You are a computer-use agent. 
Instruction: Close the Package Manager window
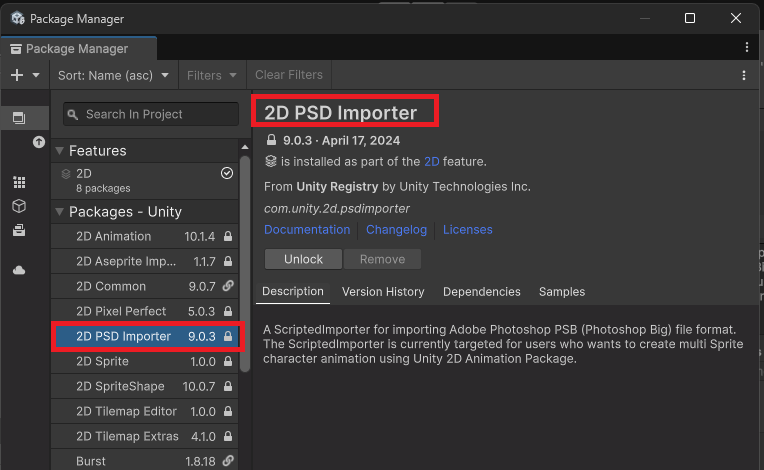tap(736, 19)
